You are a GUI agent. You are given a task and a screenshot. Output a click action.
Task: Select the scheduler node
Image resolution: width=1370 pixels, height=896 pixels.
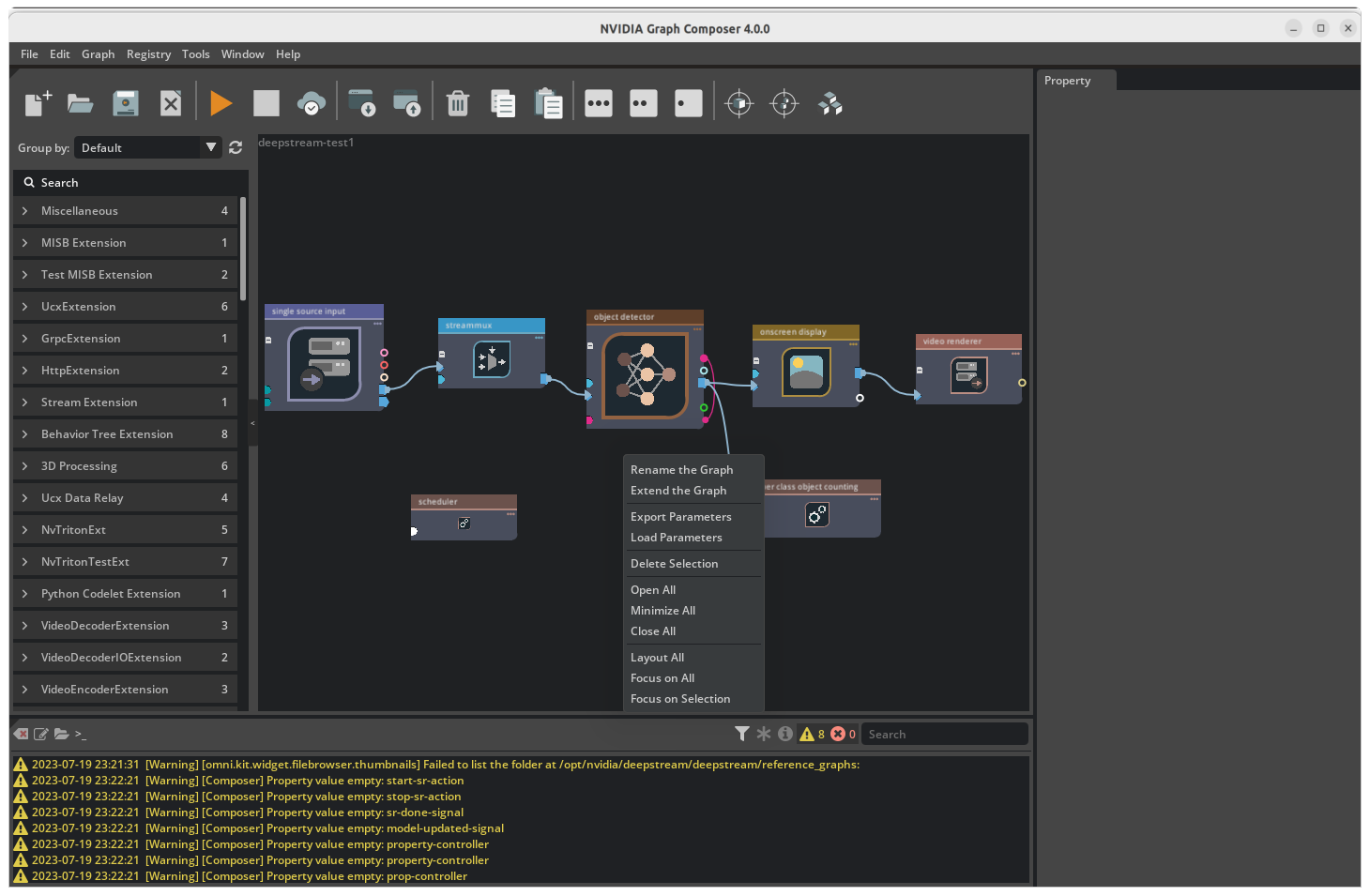pos(464,517)
